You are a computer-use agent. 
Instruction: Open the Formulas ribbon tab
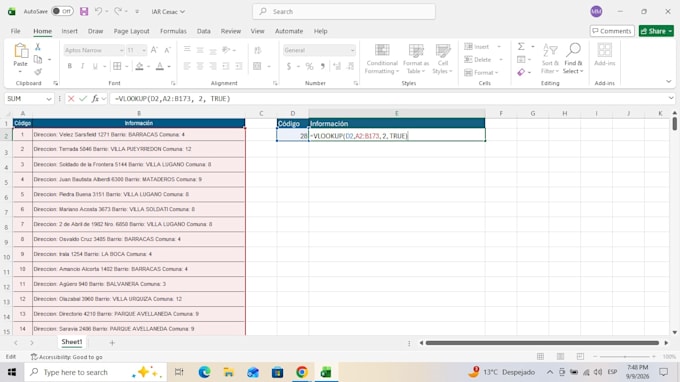tap(173, 31)
